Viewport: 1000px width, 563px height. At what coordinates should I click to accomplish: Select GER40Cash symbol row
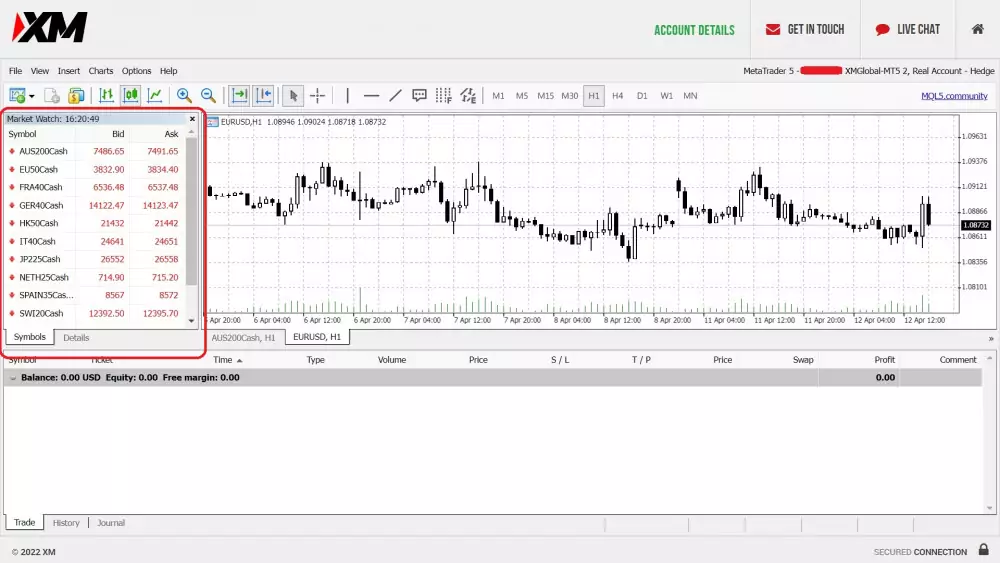(94, 205)
